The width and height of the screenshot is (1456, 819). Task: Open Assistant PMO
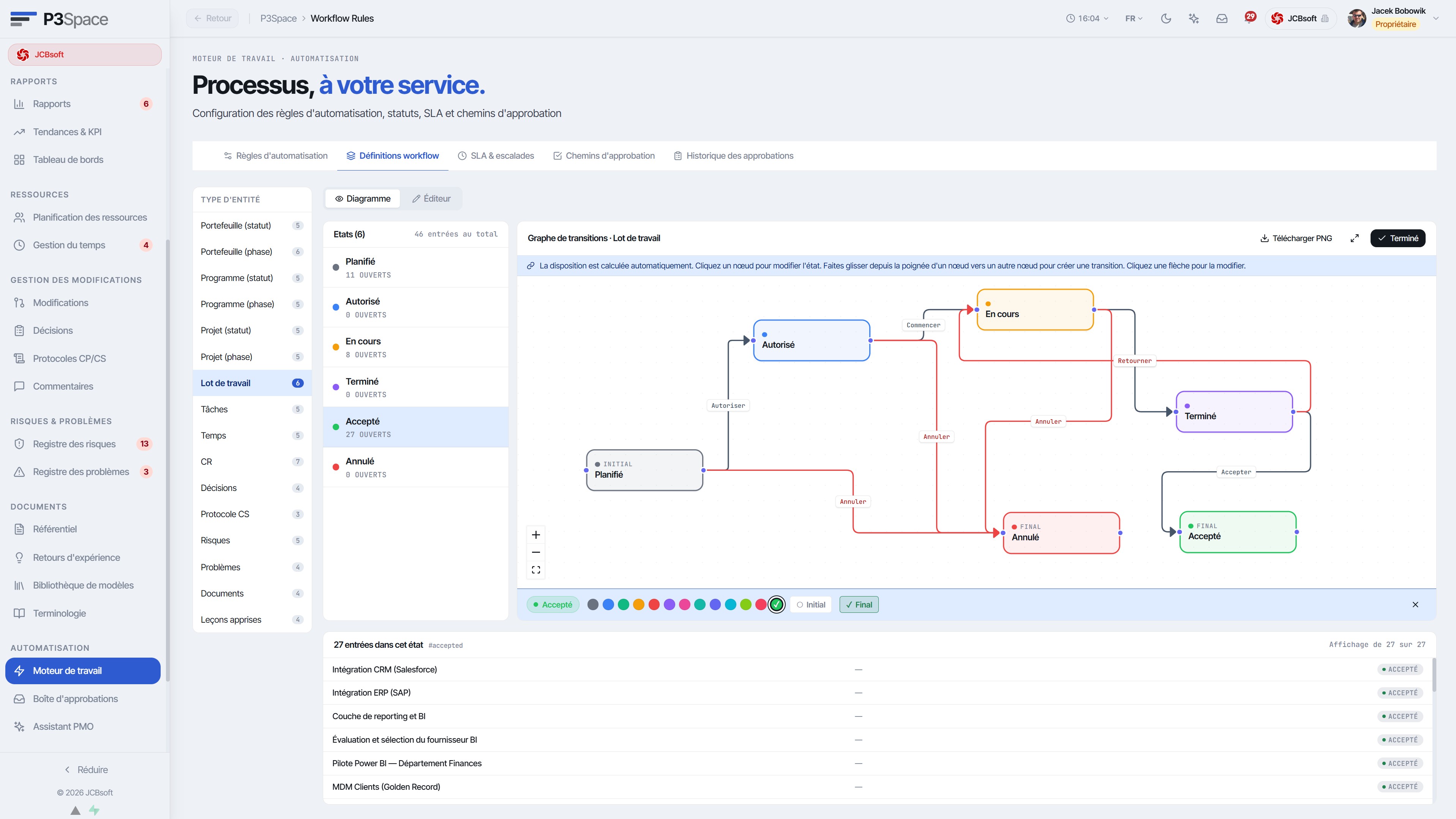(84, 726)
